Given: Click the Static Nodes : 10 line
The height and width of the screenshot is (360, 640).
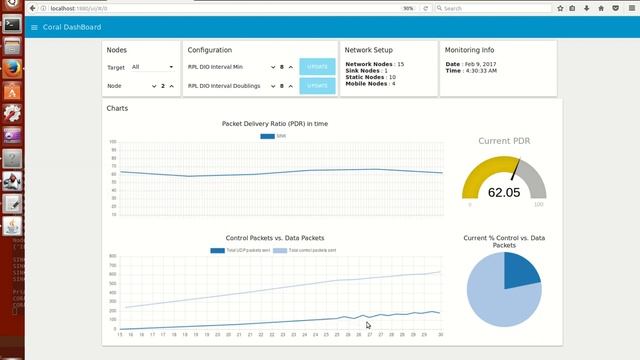Looking at the screenshot, I should tap(371, 77).
